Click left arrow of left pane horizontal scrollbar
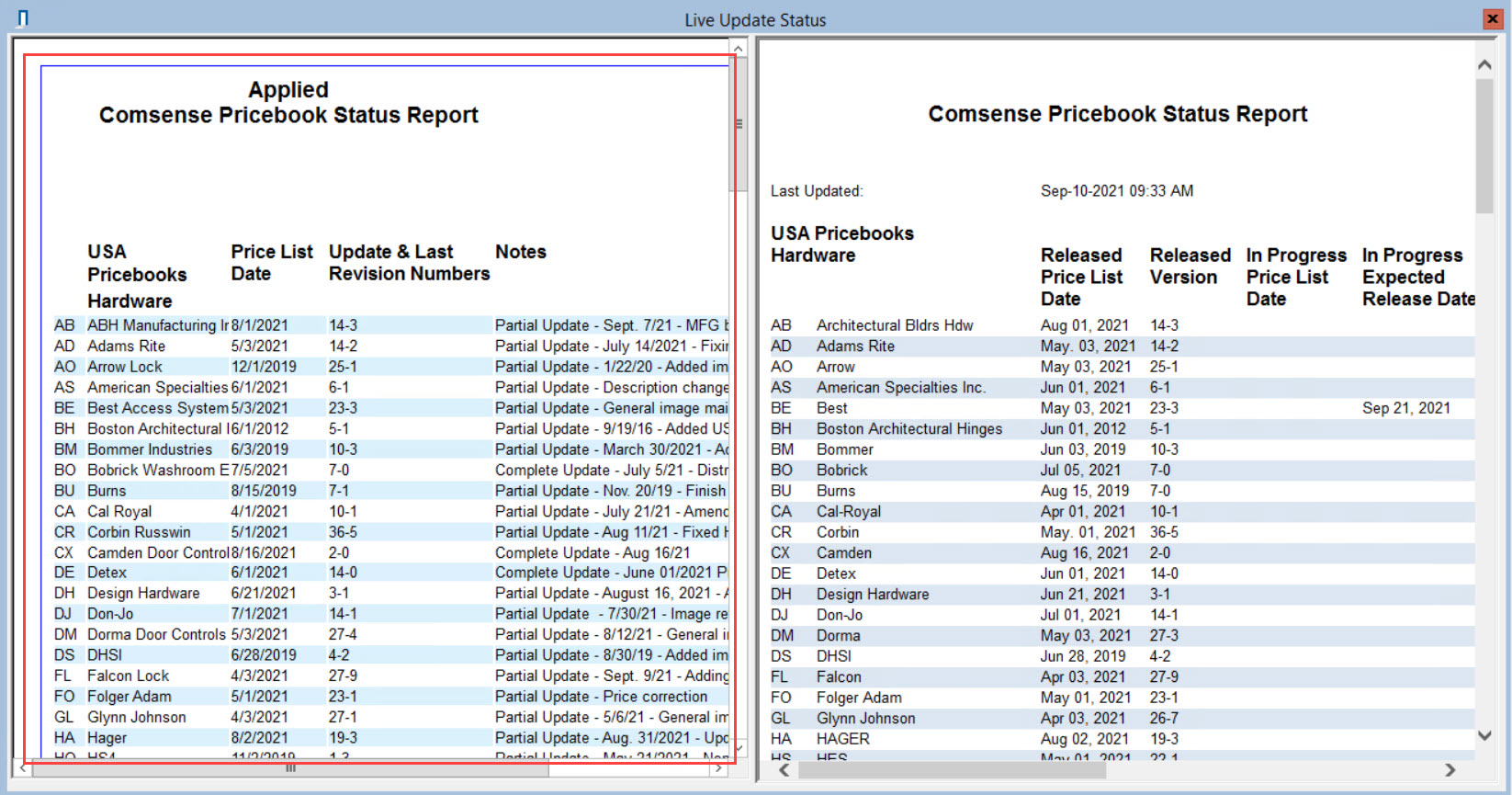 coord(23,768)
